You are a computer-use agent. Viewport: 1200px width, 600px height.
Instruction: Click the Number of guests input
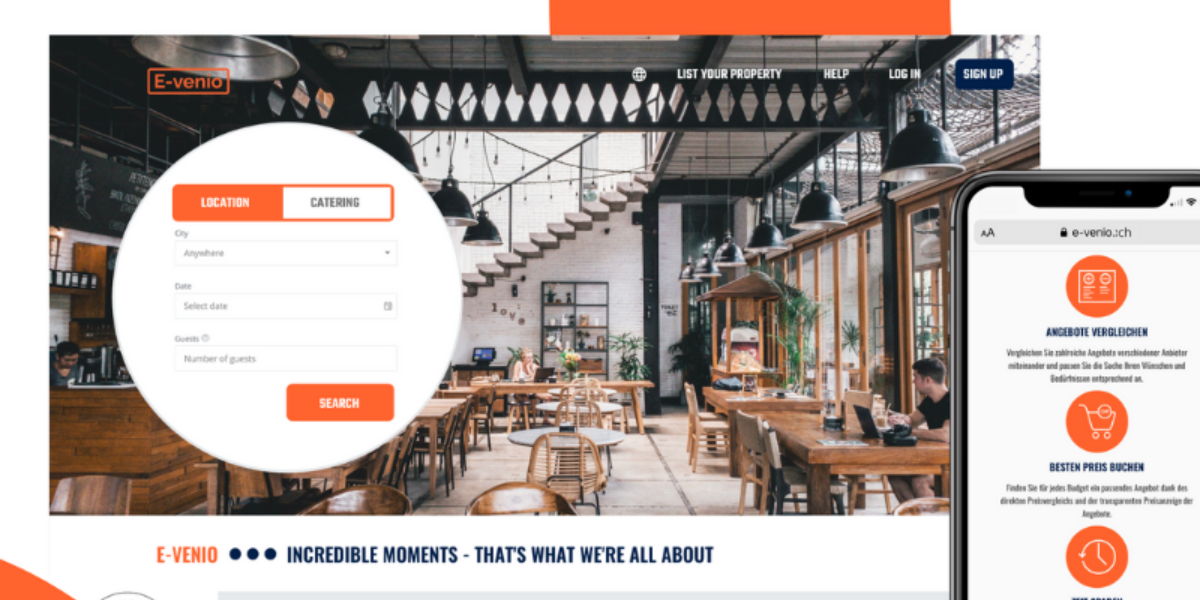pyautogui.click(x=285, y=358)
